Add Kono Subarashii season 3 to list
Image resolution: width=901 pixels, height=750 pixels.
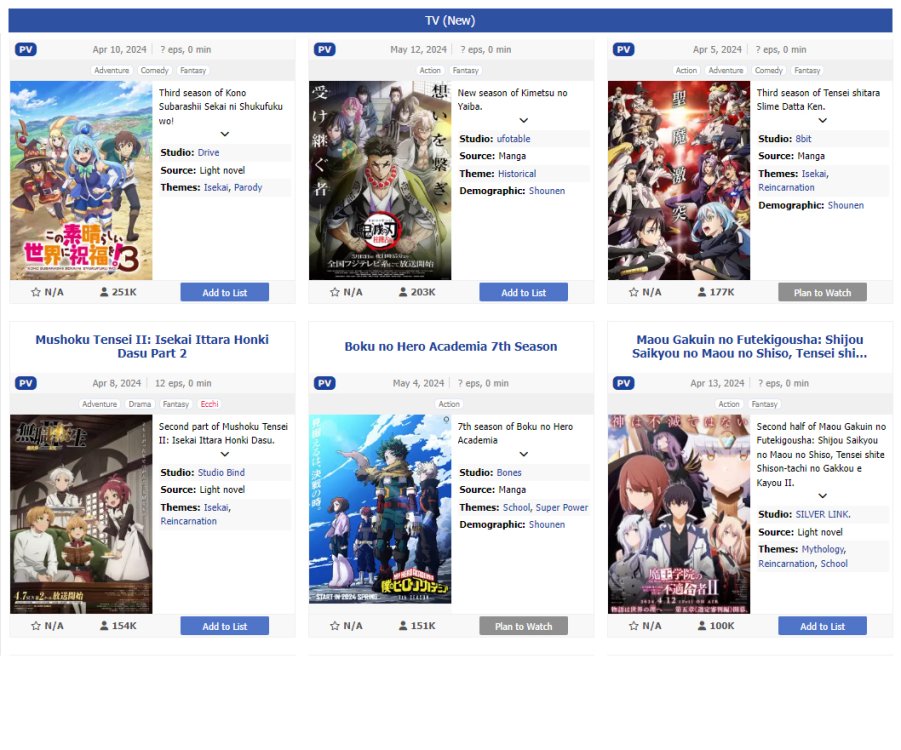point(225,292)
